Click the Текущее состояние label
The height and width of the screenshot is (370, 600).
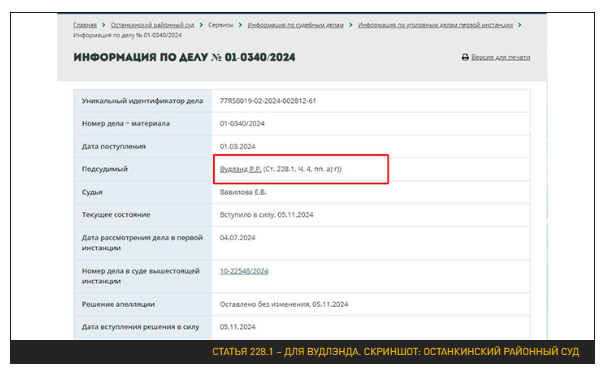point(116,215)
